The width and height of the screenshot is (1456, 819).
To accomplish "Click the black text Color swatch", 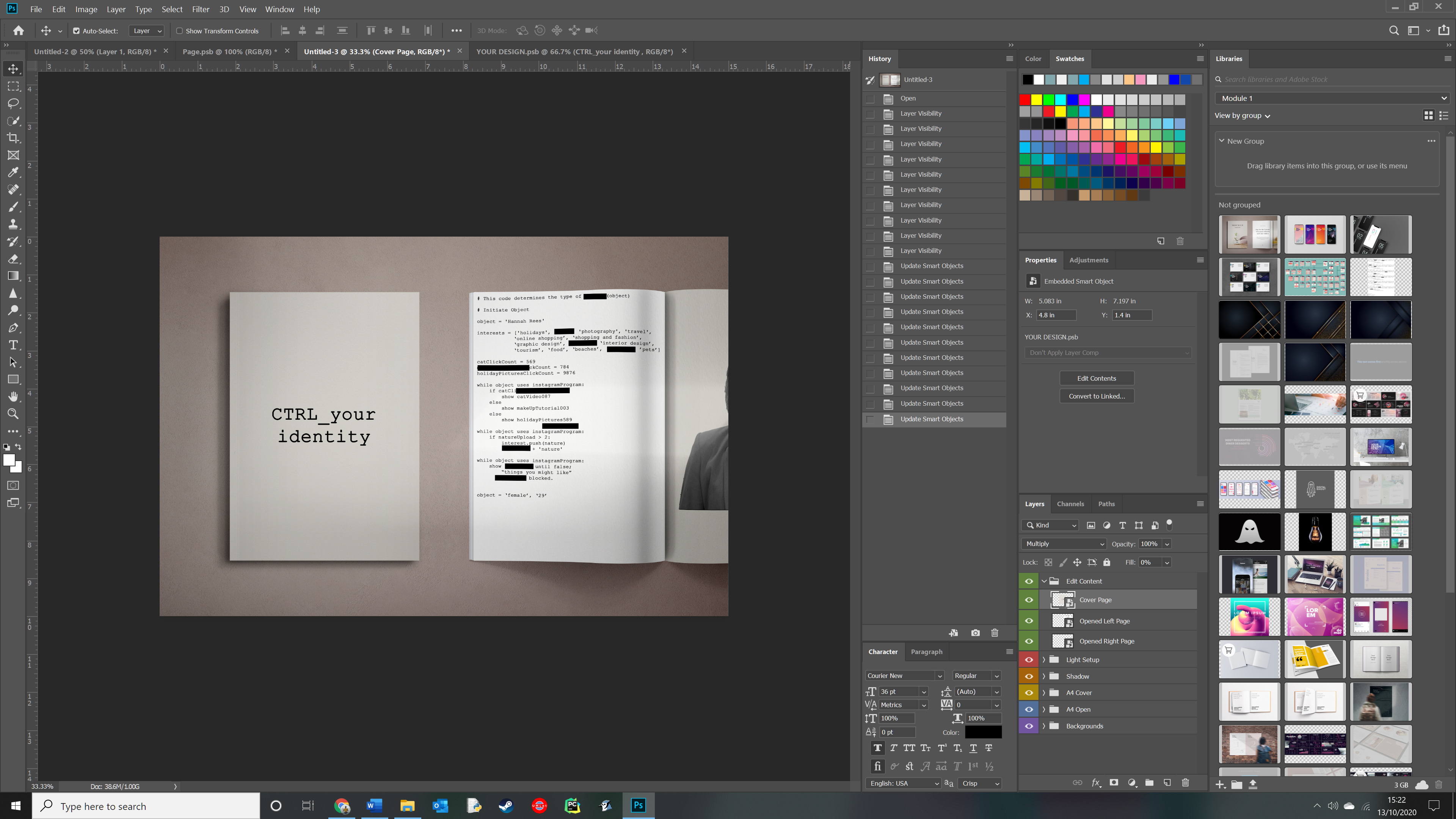I will pos(983,732).
